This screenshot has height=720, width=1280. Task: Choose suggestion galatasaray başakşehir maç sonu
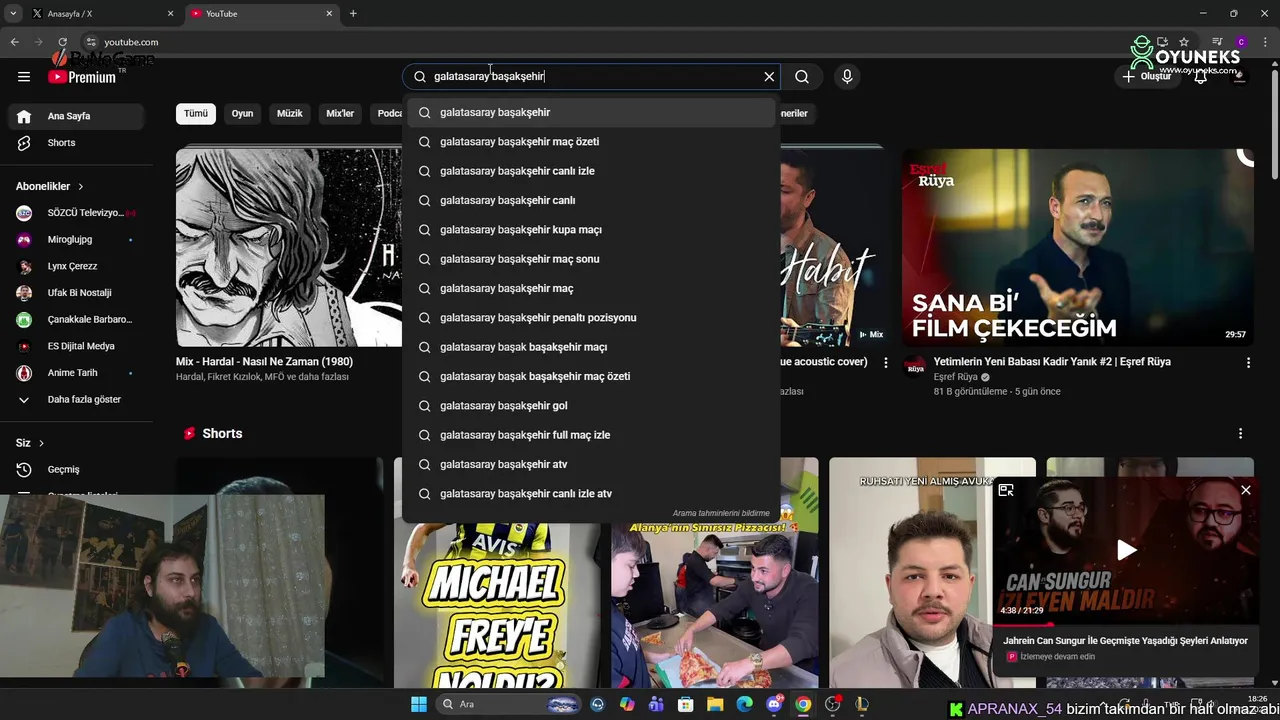point(591,259)
